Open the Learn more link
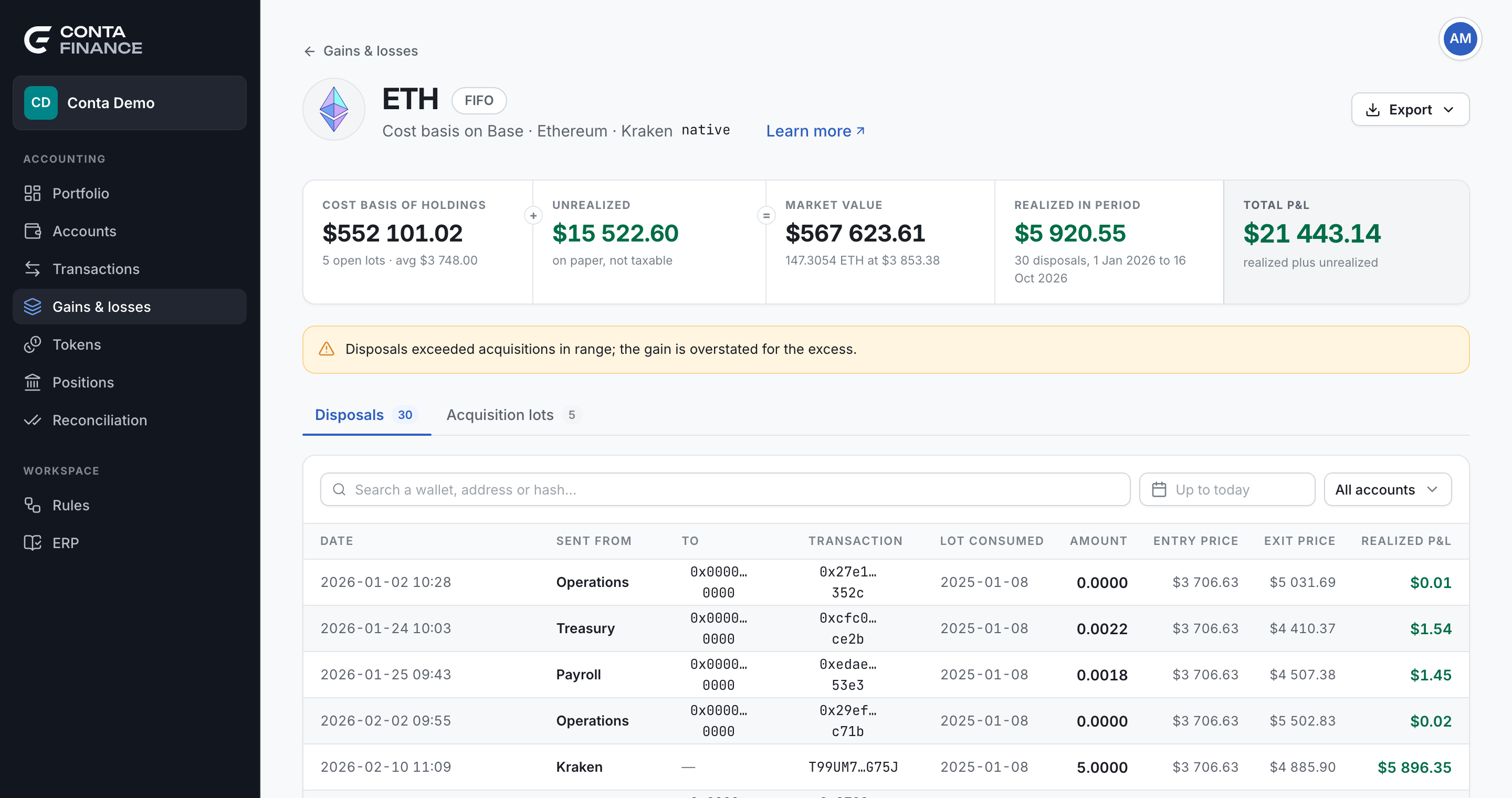 coord(815,131)
